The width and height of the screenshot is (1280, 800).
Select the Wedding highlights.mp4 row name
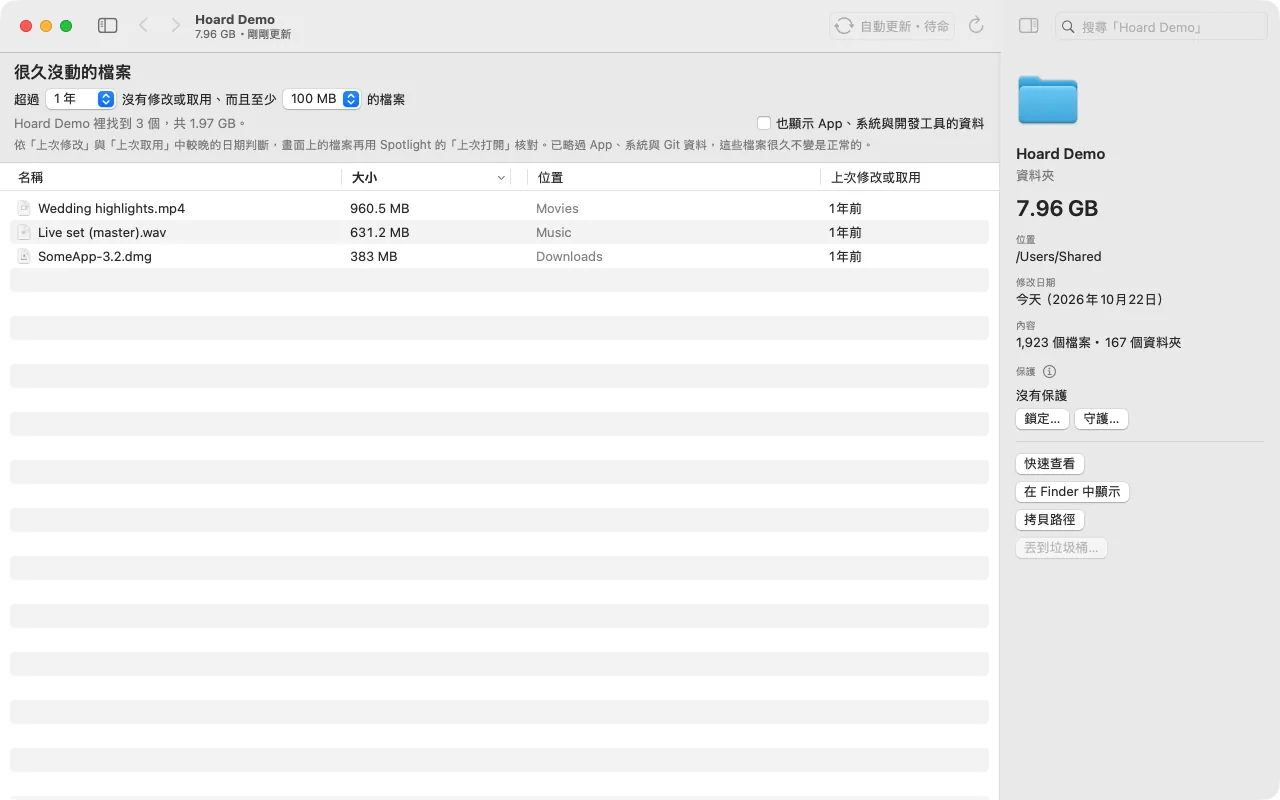pyautogui.click(x=111, y=208)
